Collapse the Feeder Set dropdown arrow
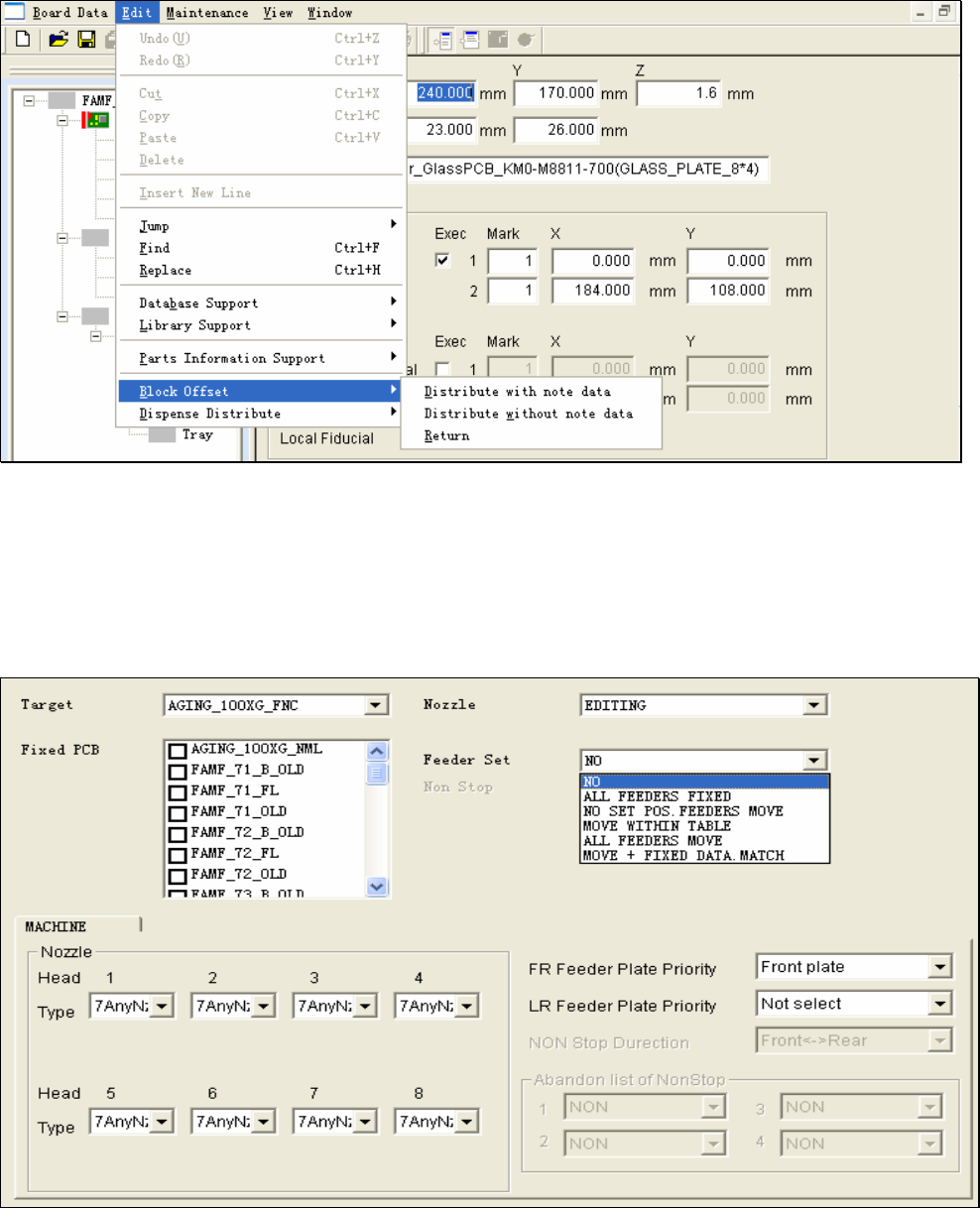This screenshot has width=980, height=1208. tap(815, 760)
